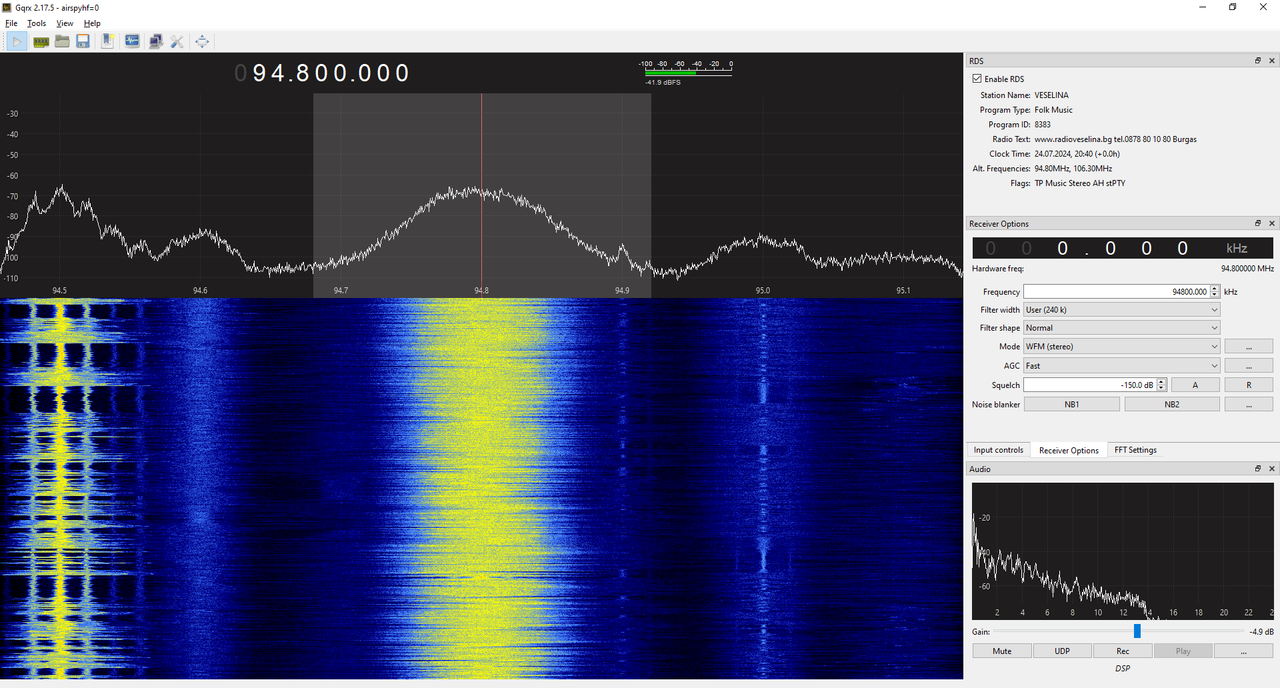
Task: Click the squelch reset 'R' button
Action: 1249,385
